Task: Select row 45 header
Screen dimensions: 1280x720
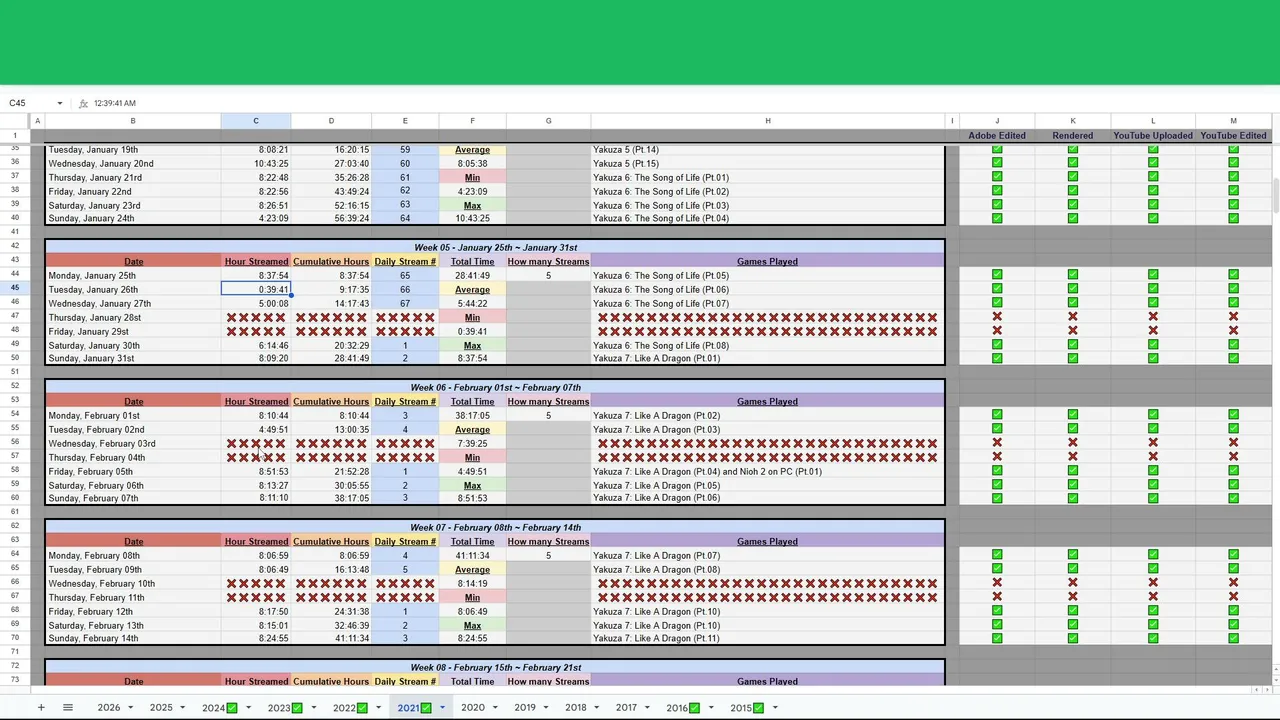Action: coord(15,289)
